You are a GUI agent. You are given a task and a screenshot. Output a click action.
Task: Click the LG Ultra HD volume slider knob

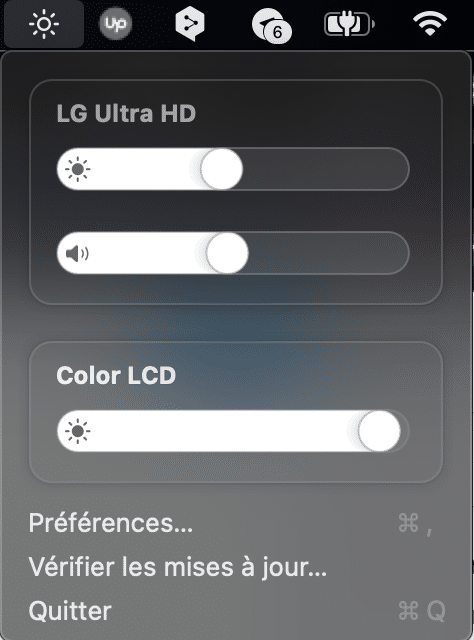coord(227,253)
